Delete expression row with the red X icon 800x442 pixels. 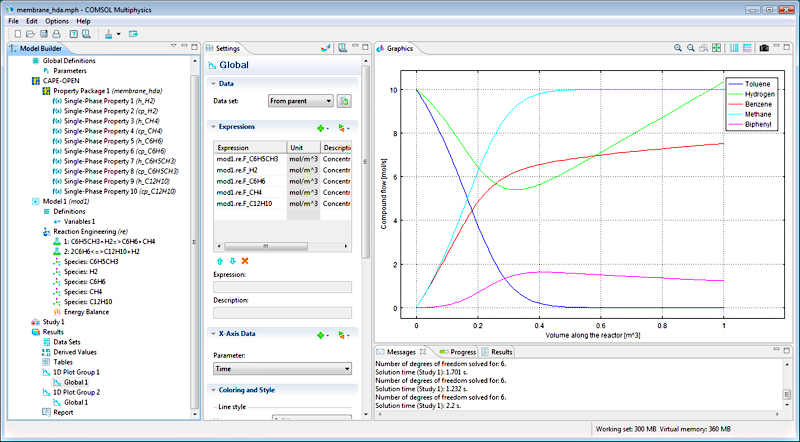coord(245,260)
